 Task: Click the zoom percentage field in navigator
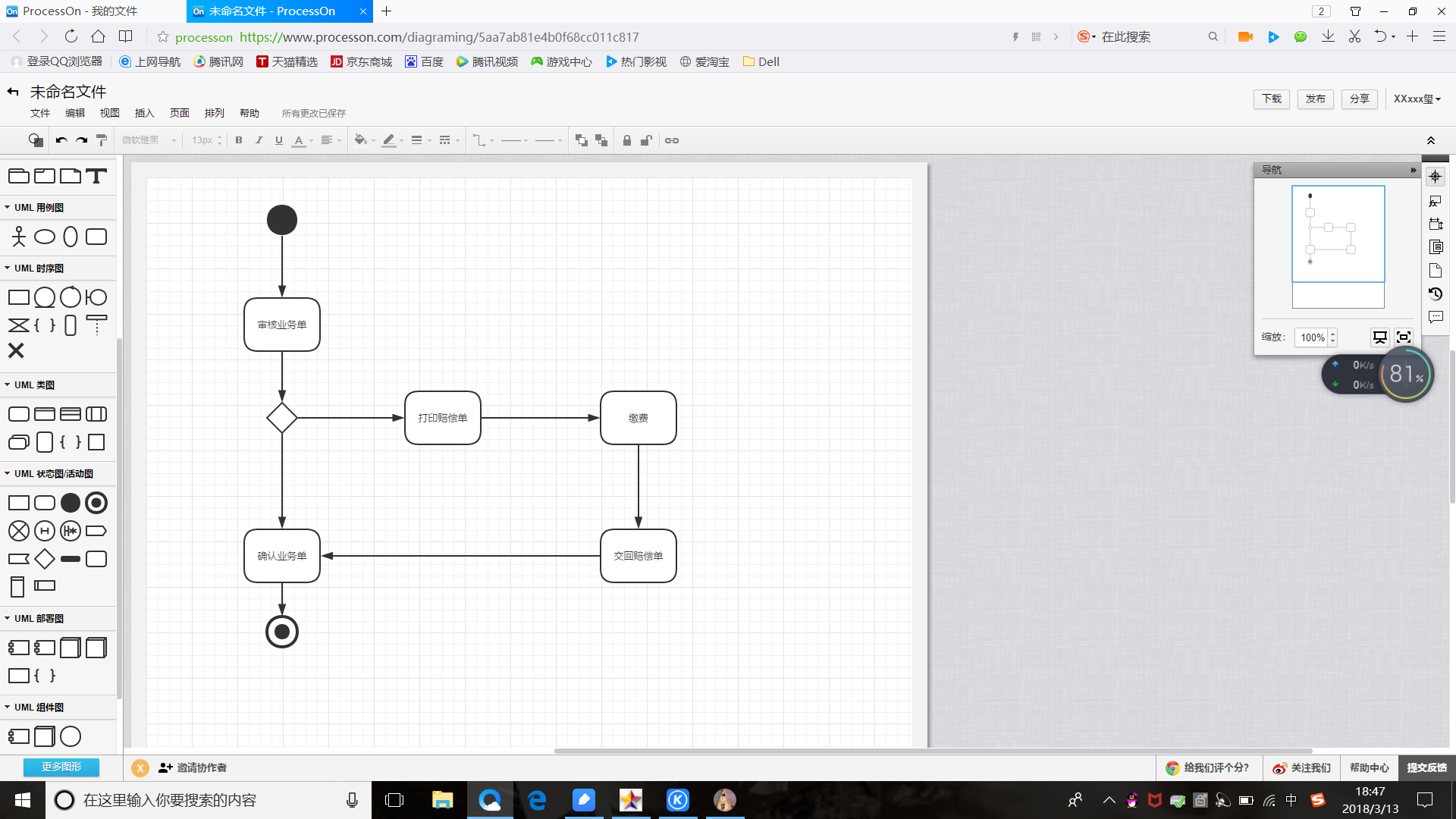click(1313, 338)
